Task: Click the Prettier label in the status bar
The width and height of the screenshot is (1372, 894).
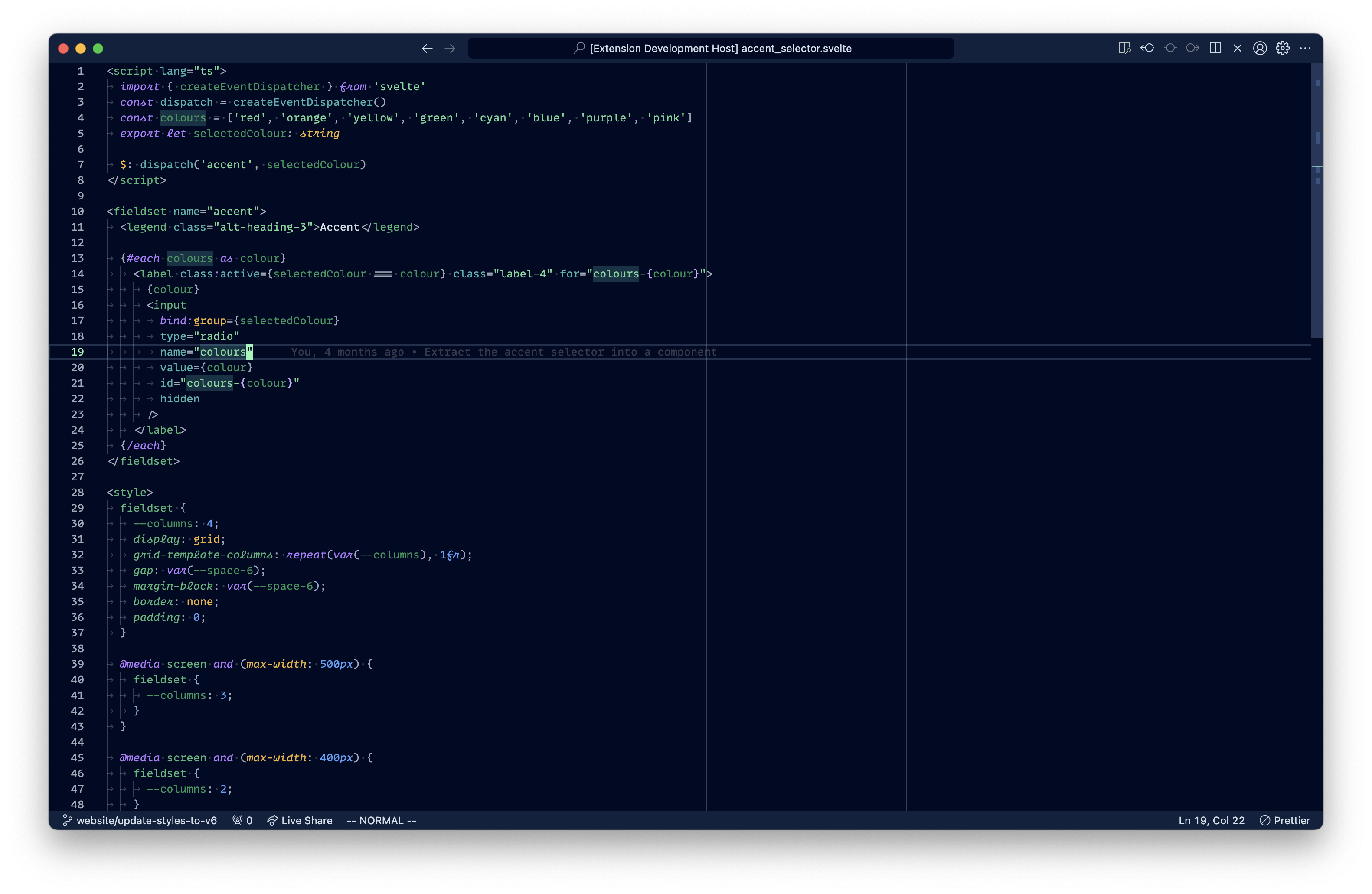Action: coord(1292,820)
